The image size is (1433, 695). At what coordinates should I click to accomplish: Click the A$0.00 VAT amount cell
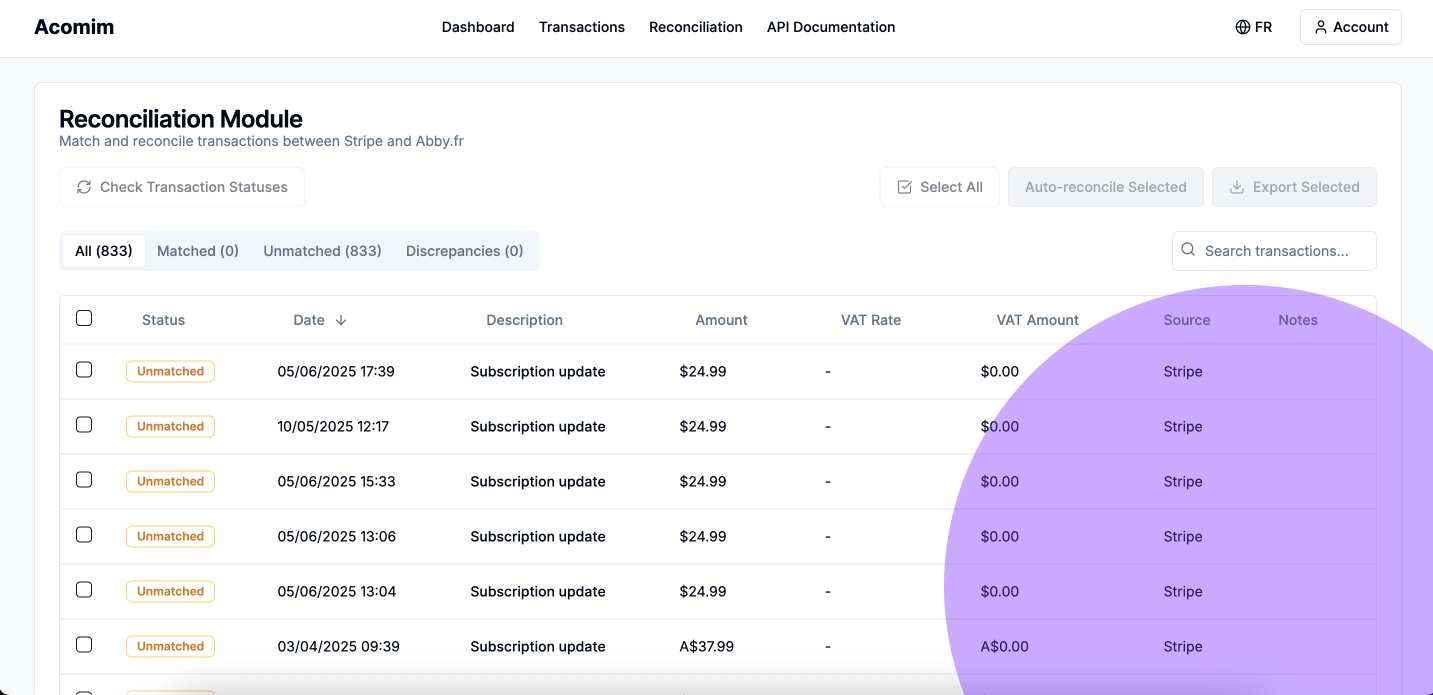(1005, 646)
